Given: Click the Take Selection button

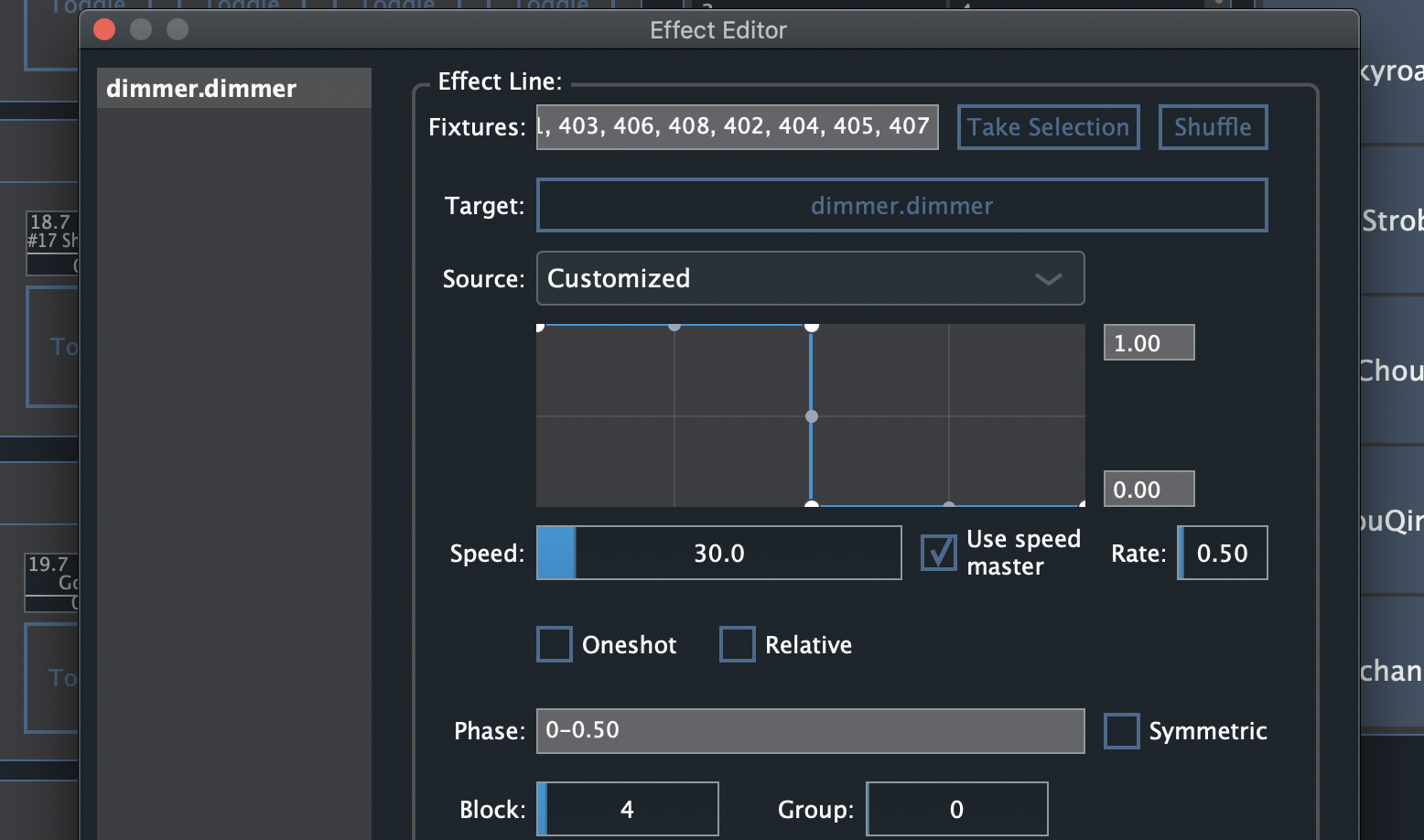Looking at the screenshot, I should pos(1048,127).
